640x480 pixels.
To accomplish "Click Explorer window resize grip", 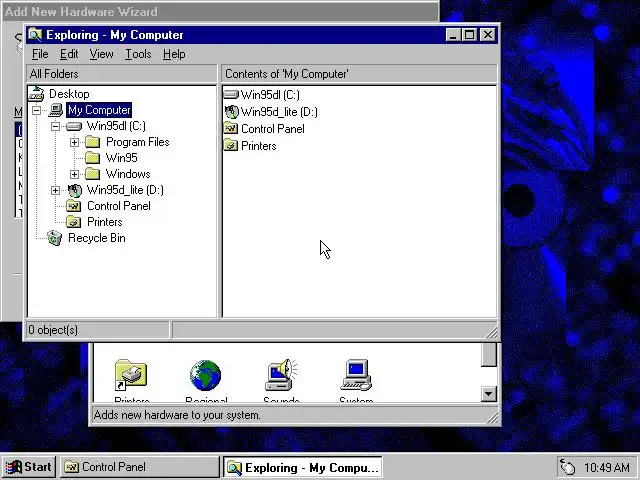I will point(492,333).
